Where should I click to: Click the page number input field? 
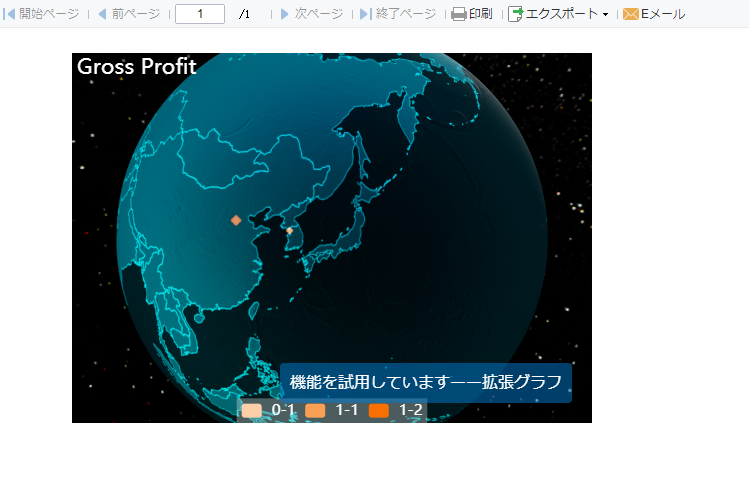(200, 14)
